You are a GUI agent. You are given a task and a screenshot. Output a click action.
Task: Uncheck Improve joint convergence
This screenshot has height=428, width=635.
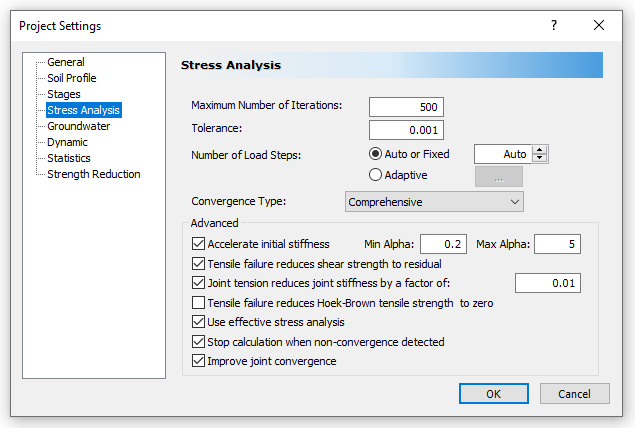tap(197, 361)
